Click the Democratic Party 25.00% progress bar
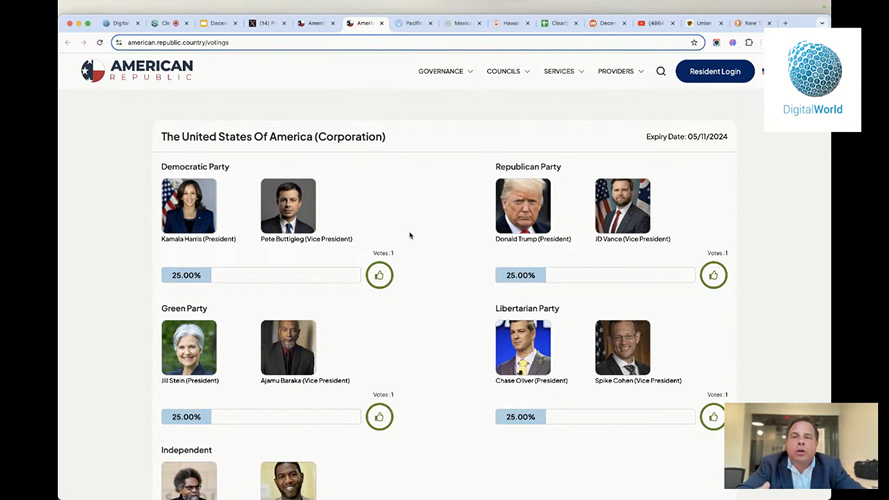The height and width of the screenshot is (500, 889). 261,275
